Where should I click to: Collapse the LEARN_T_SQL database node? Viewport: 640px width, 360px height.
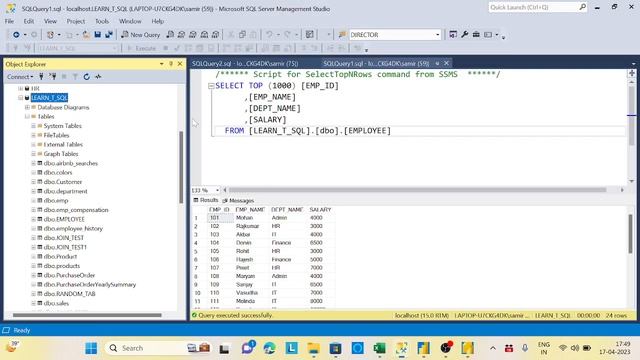[20, 98]
